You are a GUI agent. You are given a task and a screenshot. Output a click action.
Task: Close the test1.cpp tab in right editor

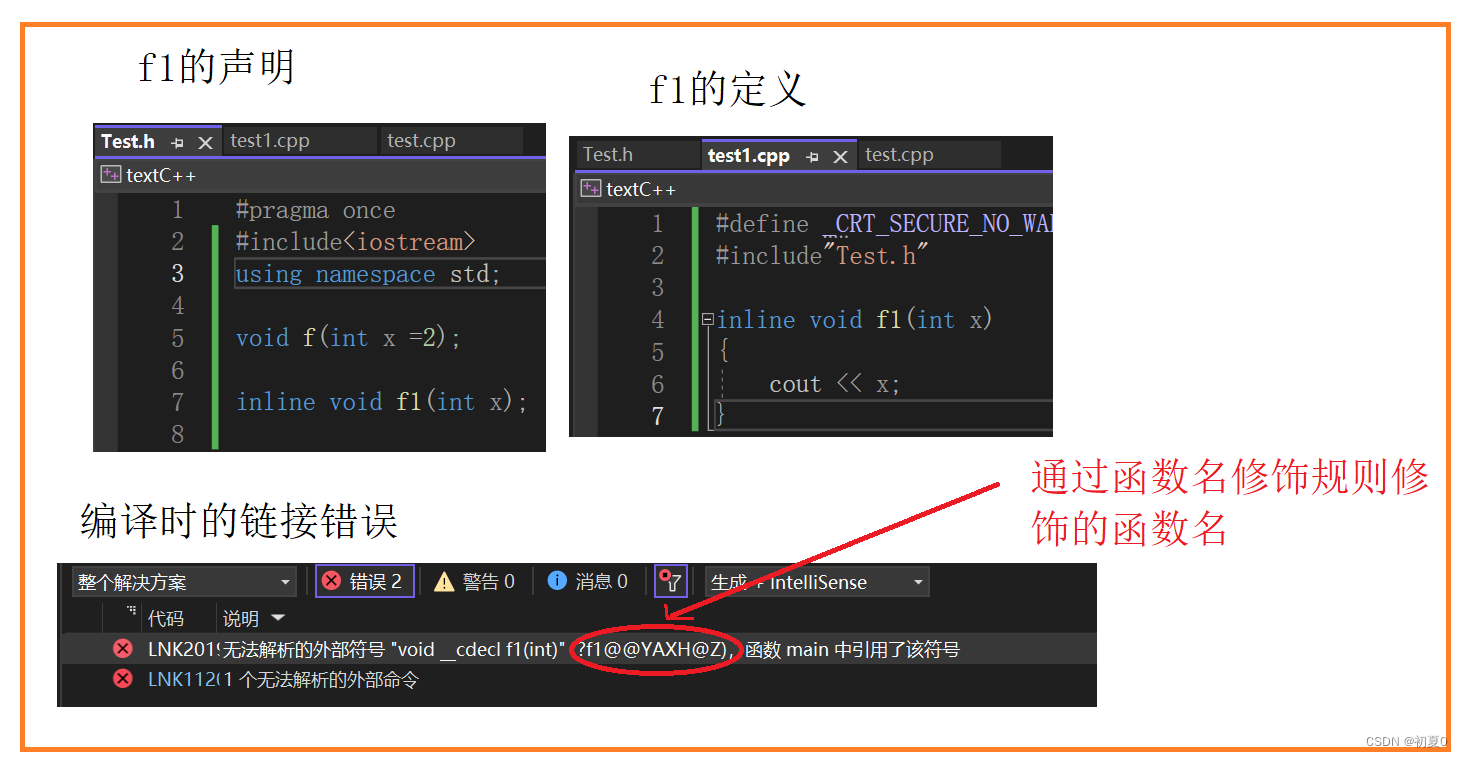(x=840, y=157)
